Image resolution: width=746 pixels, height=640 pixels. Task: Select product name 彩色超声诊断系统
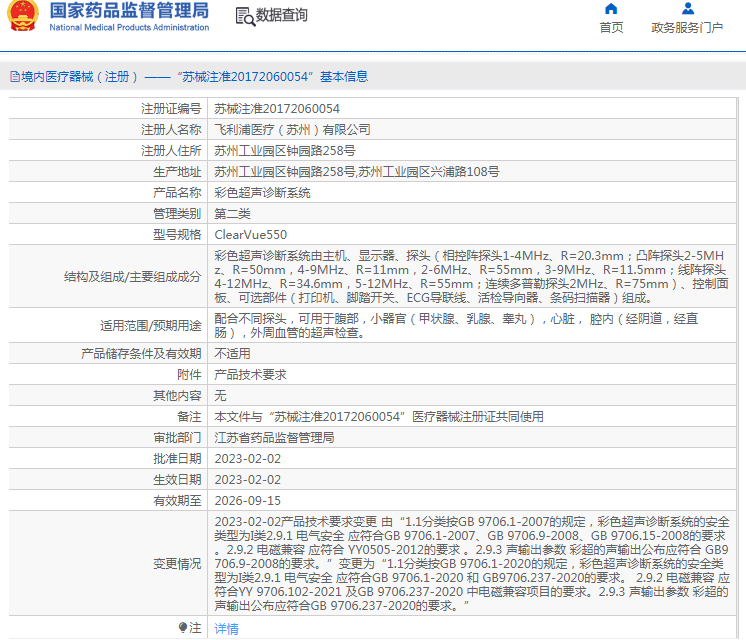[262, 193]
